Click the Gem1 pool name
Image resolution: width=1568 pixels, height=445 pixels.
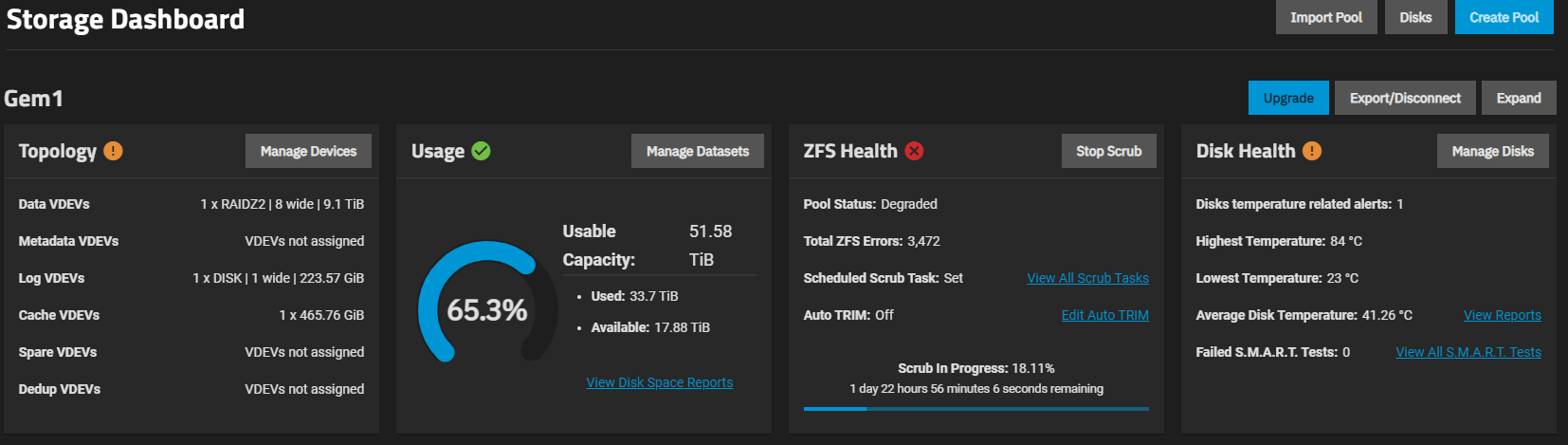coord(33,99)
